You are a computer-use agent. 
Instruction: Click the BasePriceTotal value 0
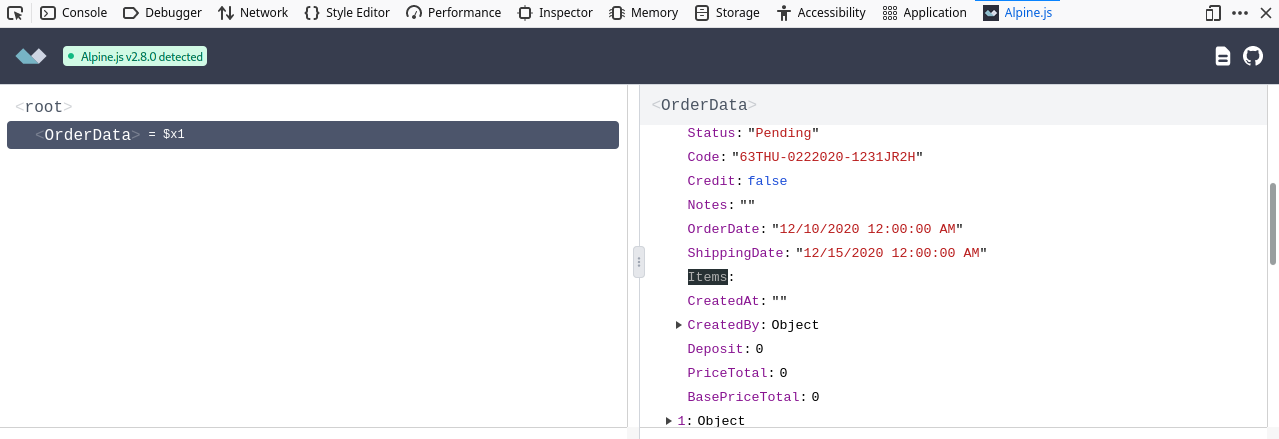(815, 397)
